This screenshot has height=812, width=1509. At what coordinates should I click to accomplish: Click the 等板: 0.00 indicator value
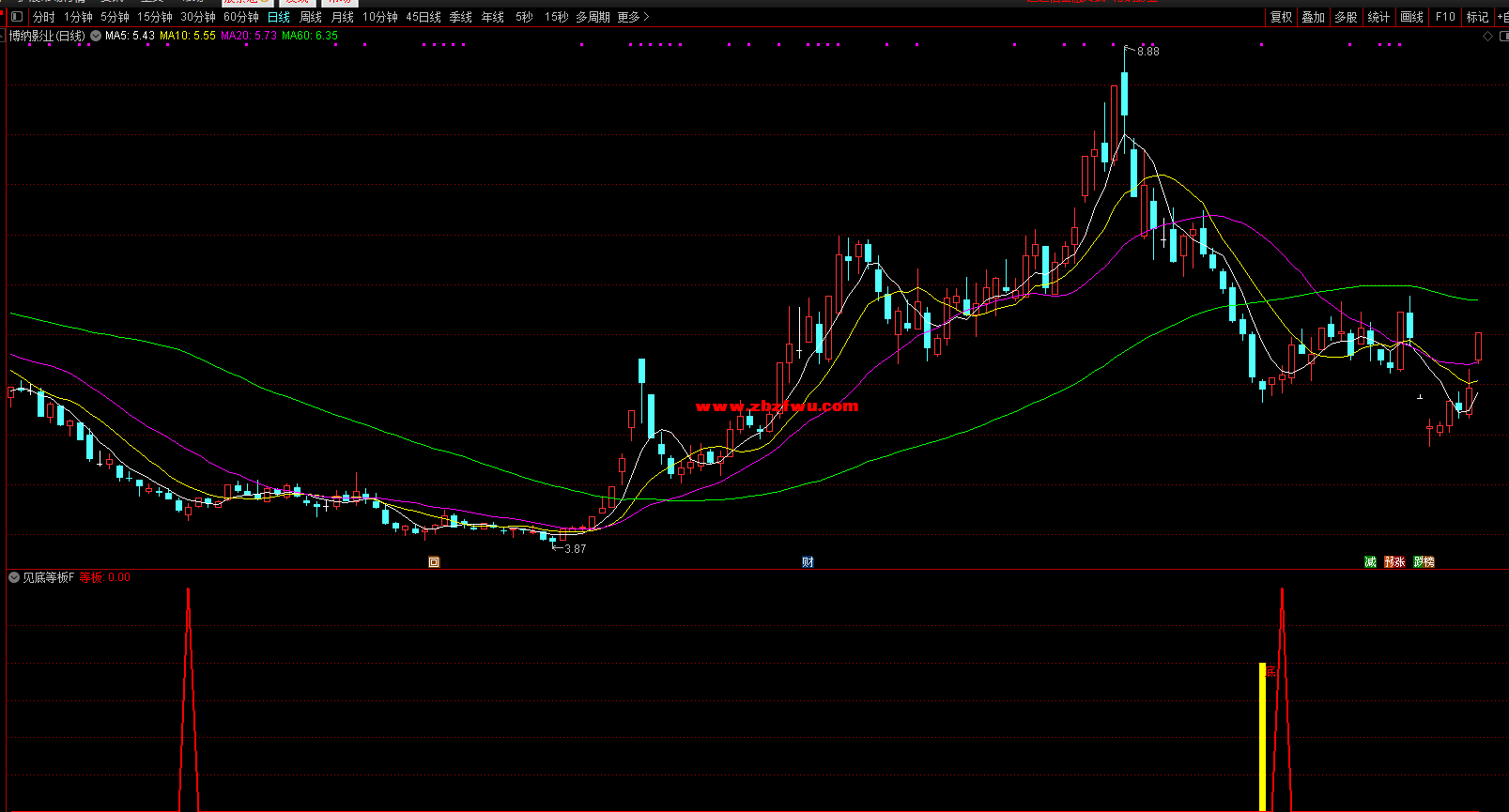click(x=105, y=577)
